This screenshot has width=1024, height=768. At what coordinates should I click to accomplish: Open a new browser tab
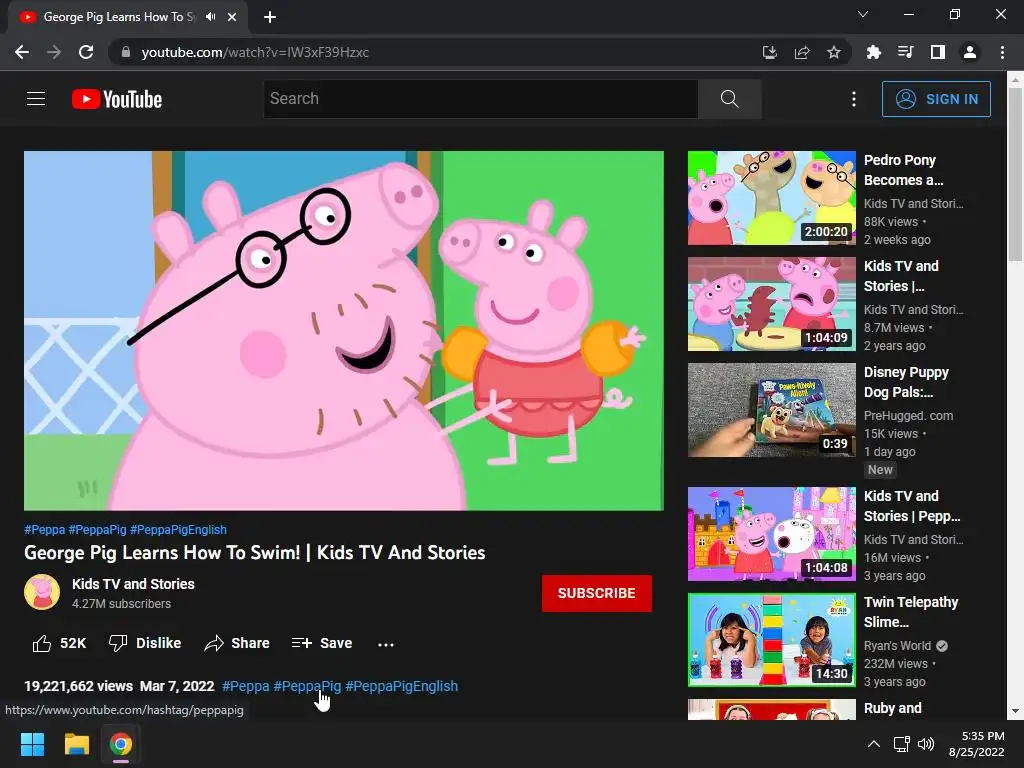coord(270,17)
